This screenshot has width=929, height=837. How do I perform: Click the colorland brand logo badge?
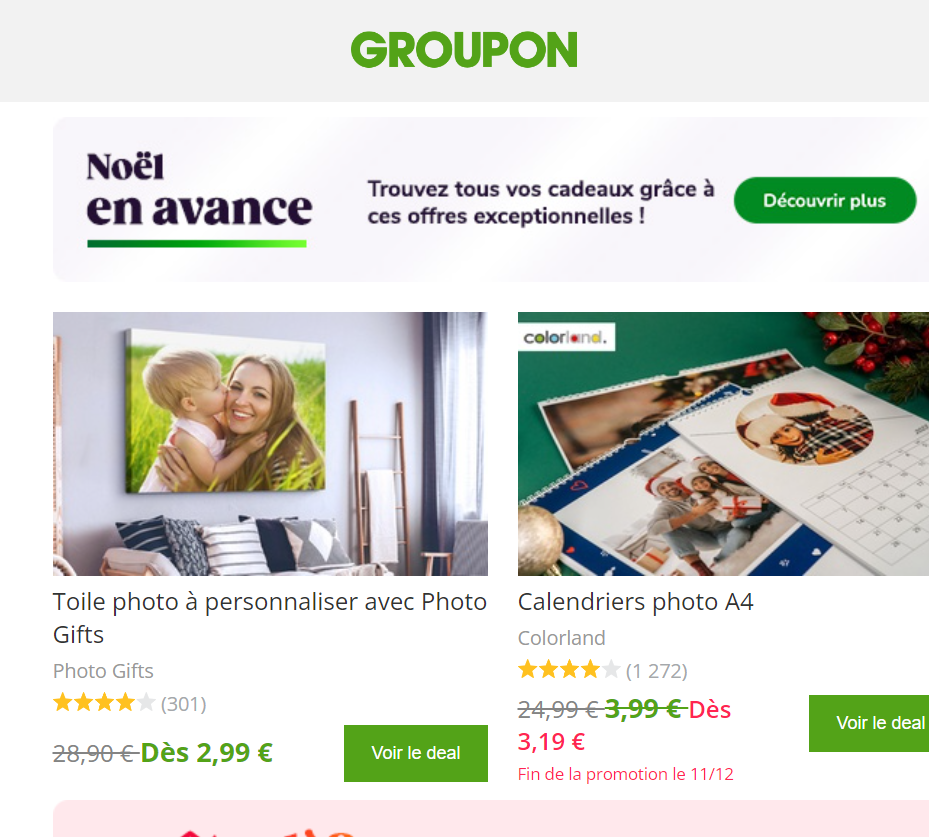[x=566, y=337]
